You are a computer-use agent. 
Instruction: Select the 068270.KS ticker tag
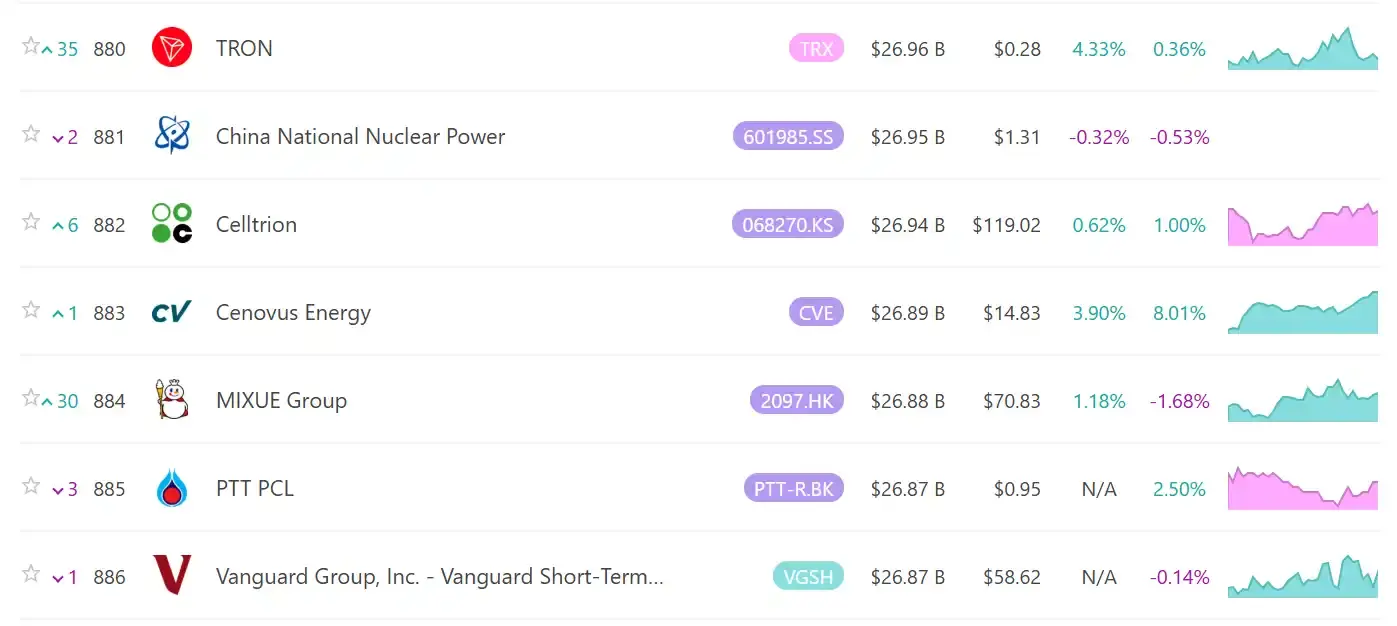788,224
